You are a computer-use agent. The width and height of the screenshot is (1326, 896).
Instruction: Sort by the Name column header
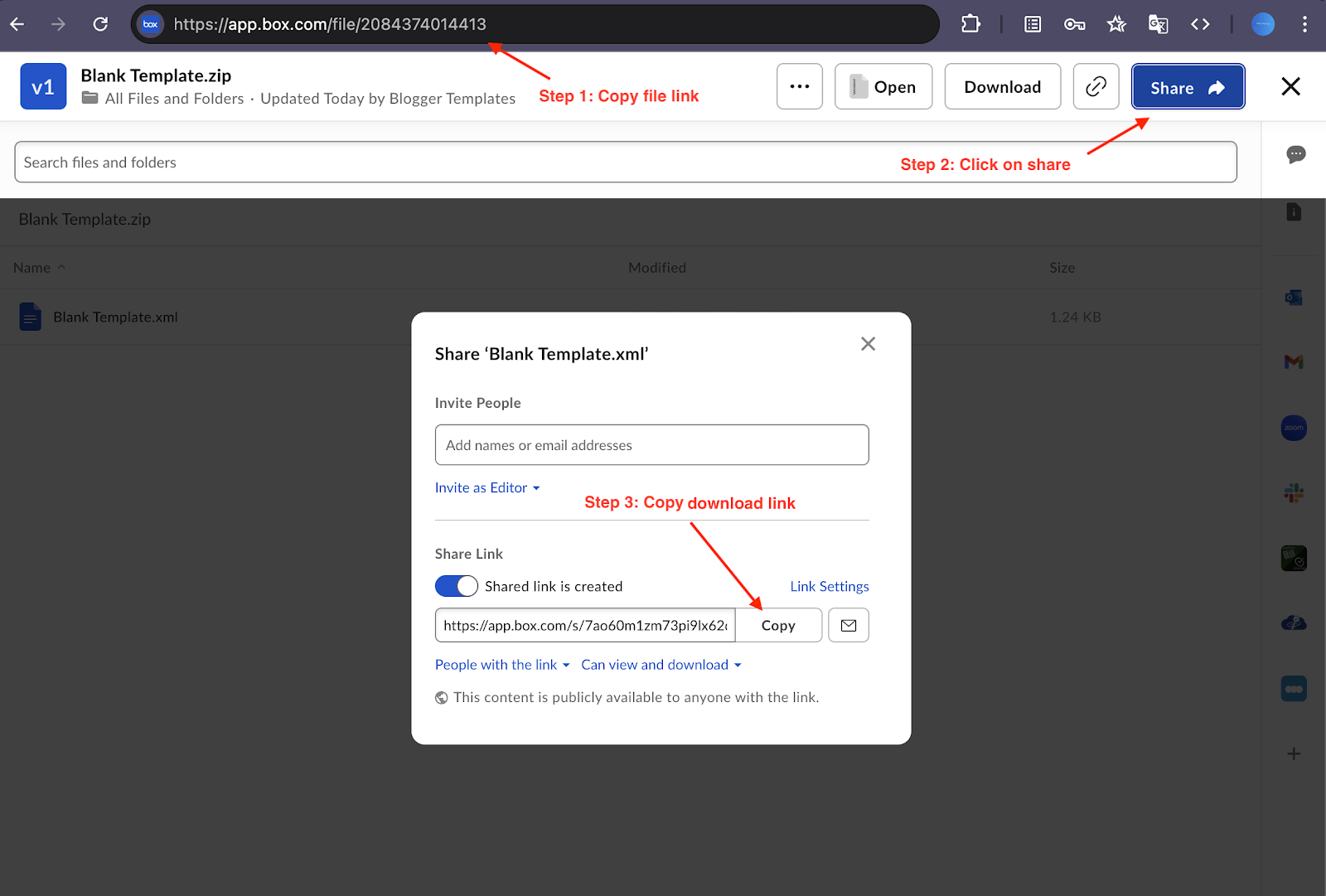pyautogui.click(x=38, y=268)
